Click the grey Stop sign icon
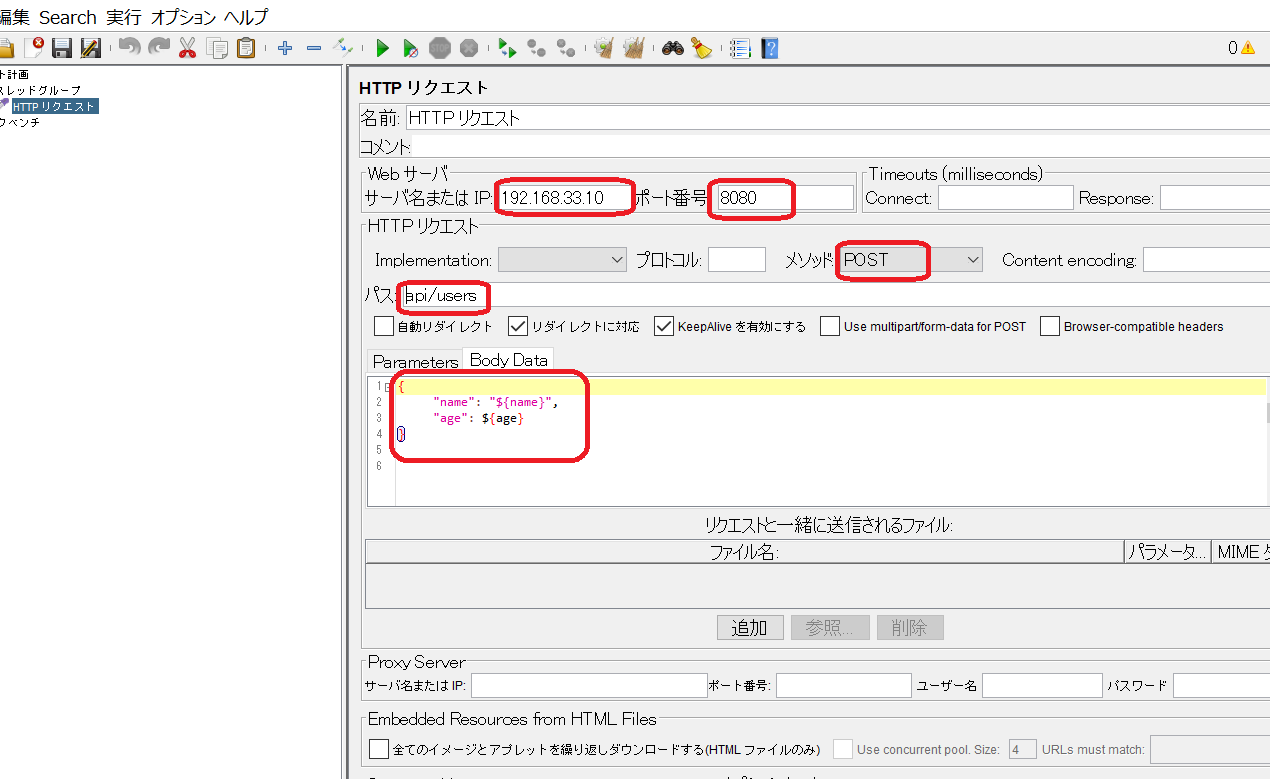This screenshot has height=779, width=1270. [439, 47]
